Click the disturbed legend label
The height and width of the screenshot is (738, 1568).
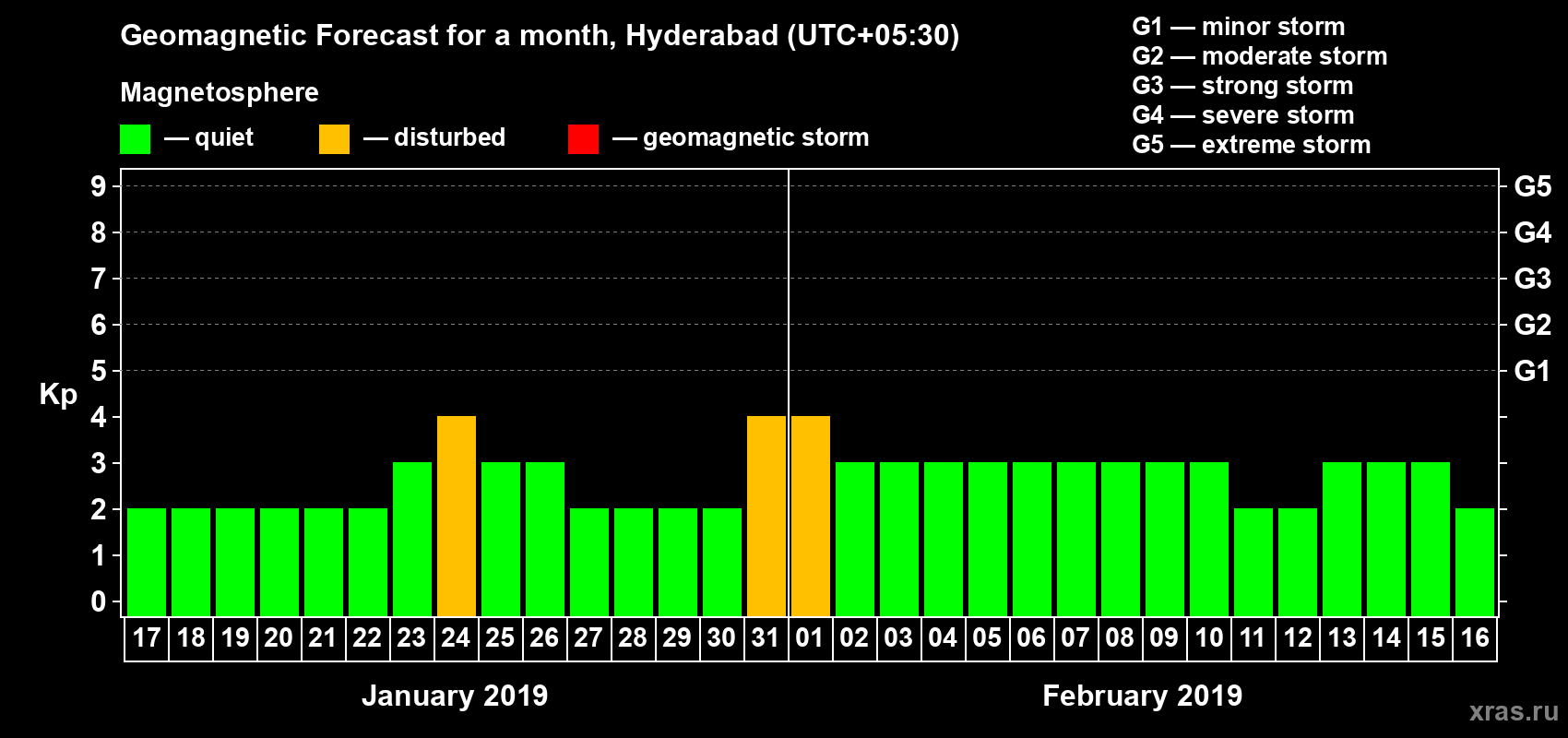pos(449,137)
